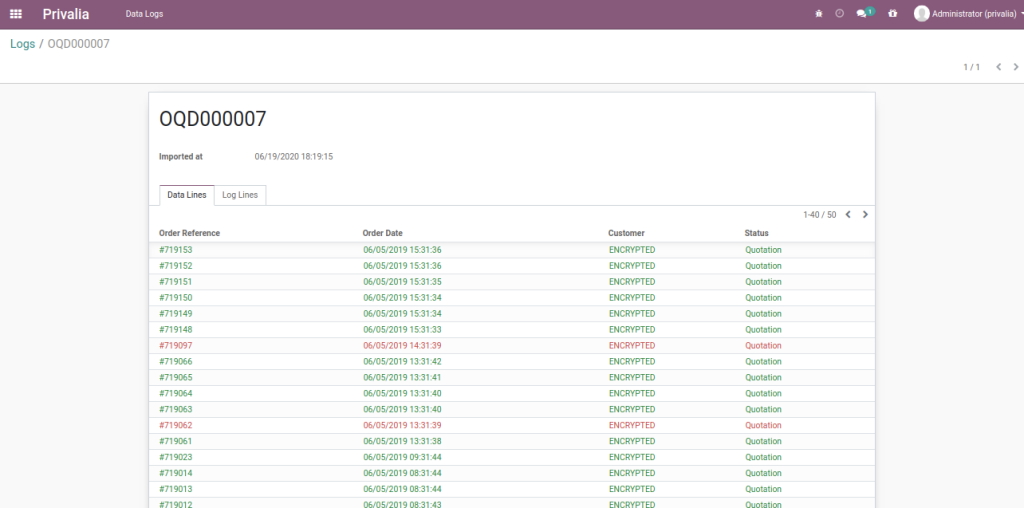Click ENCRYPTED customer in row #719153

coord(632,250)
